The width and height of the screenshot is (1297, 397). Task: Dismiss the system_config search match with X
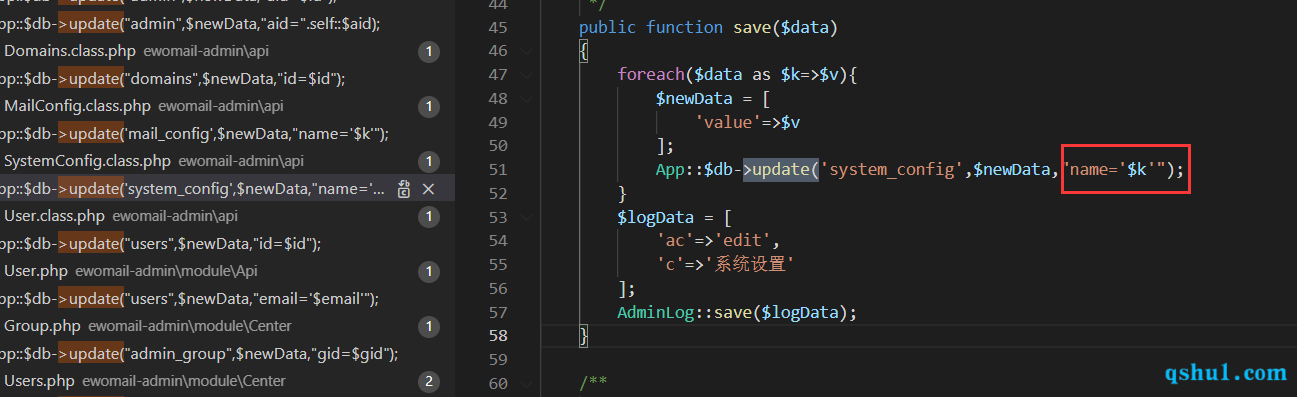coord(428,189)
